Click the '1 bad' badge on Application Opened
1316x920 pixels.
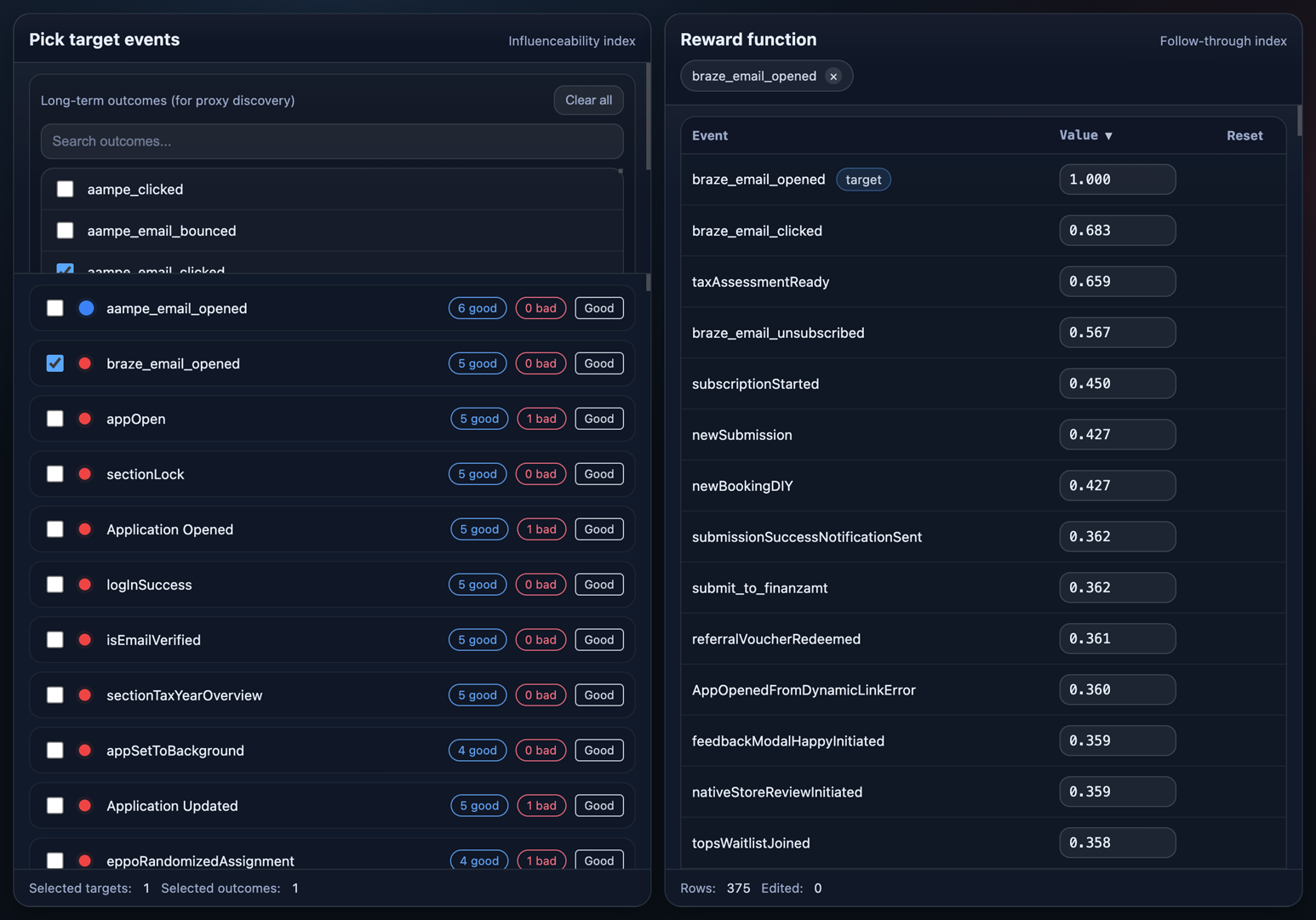(x=541, y=529)
